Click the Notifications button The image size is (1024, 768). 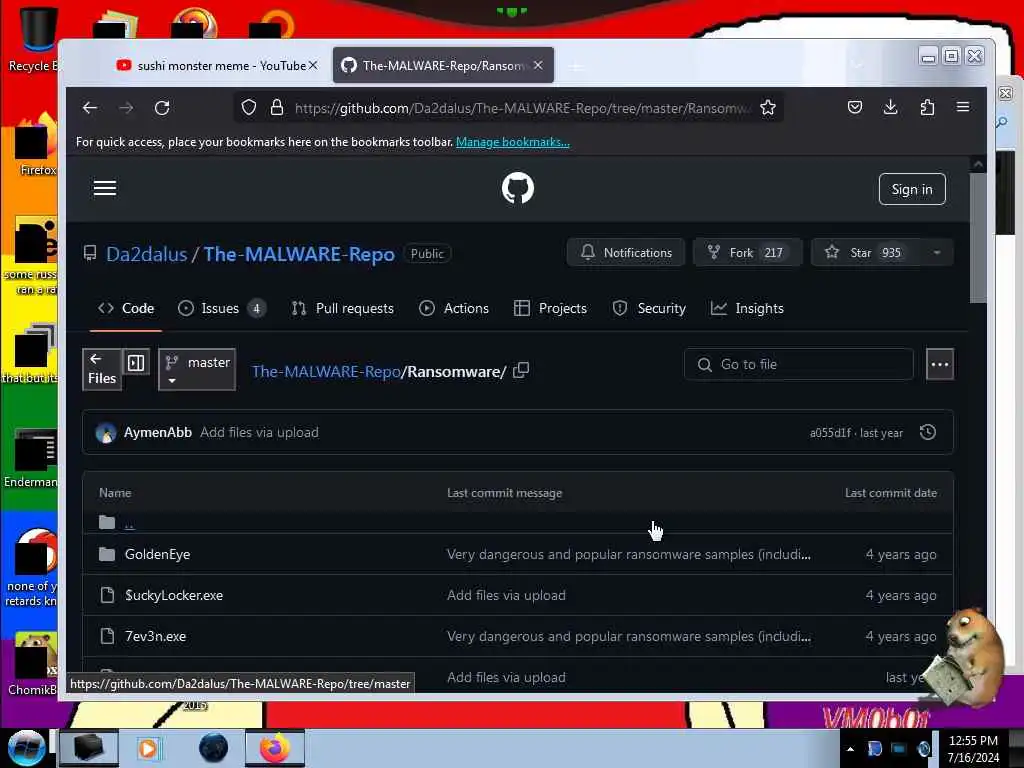[x=626, y=253]
